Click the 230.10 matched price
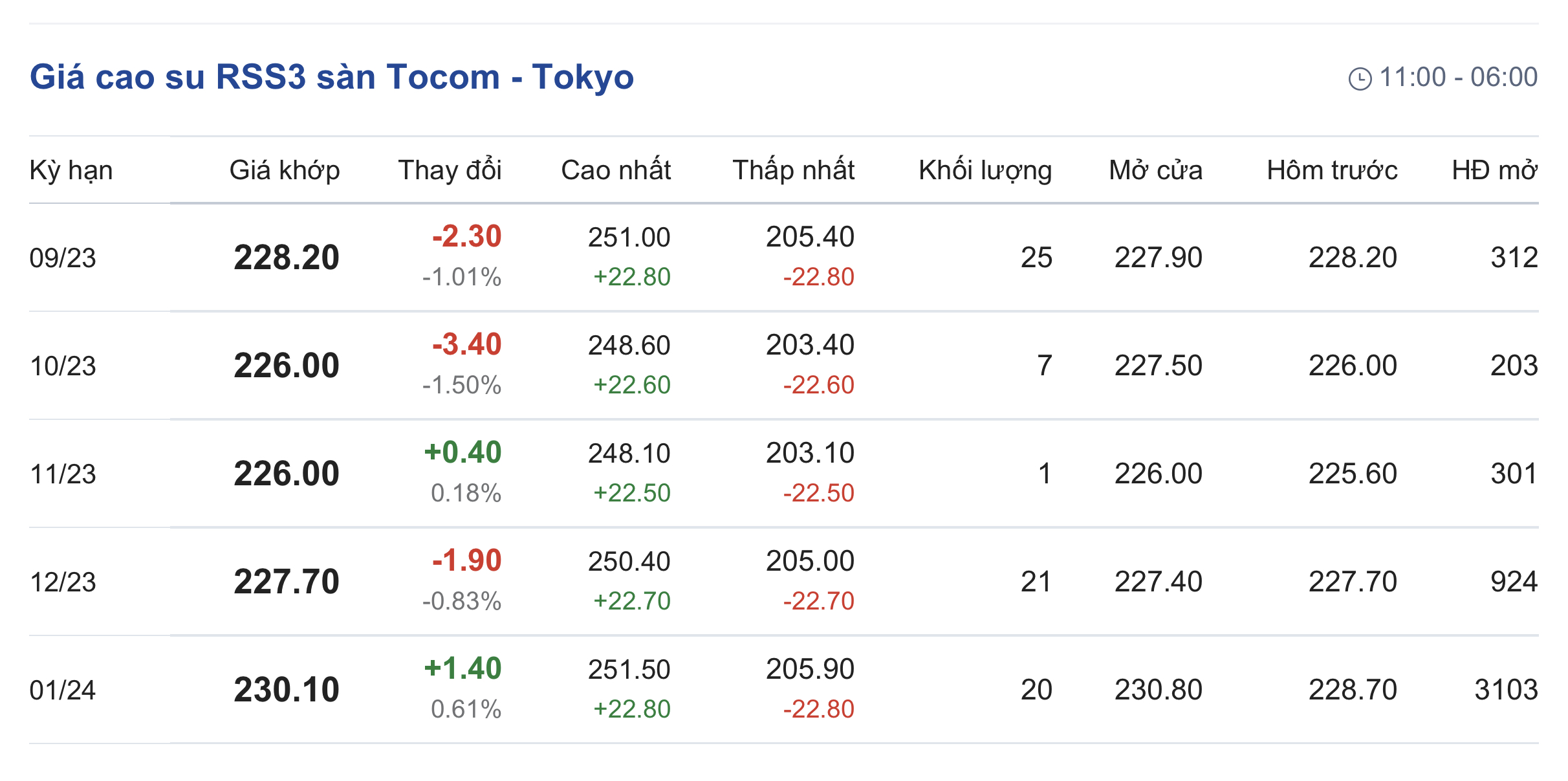 (x=287, y=690)
